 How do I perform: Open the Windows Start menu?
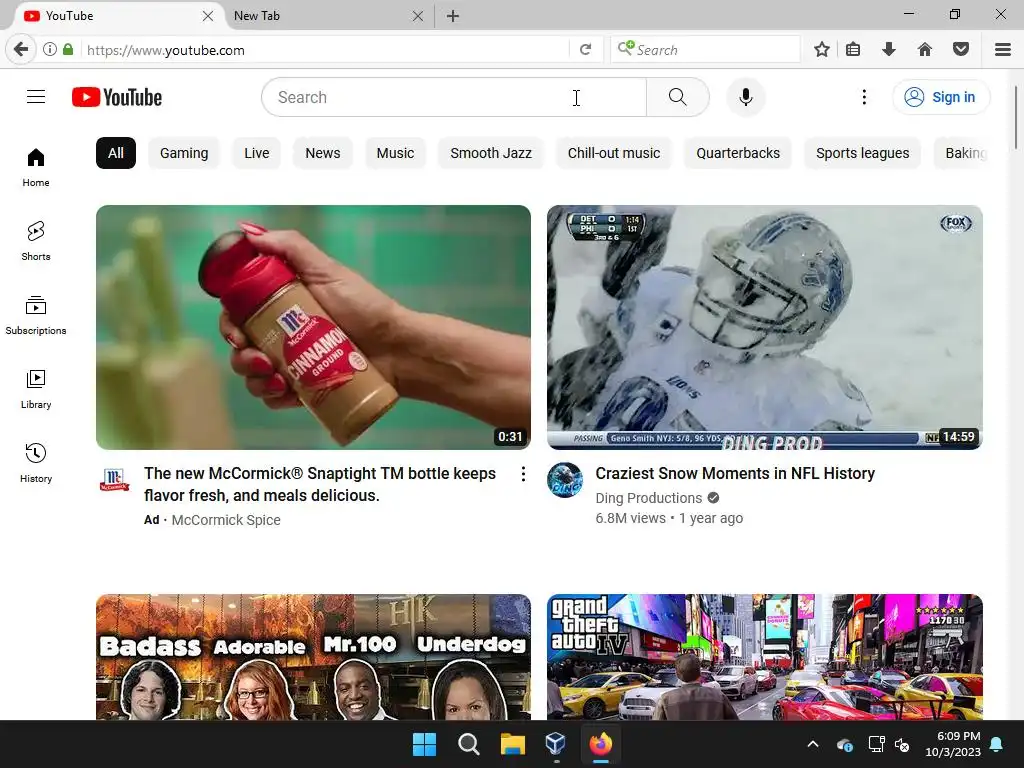pos(424,744)
